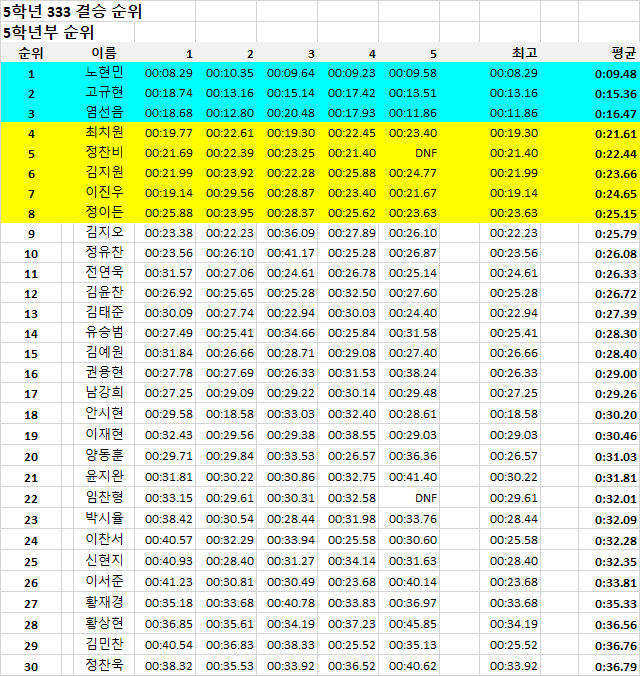Click the '5학년부 순위' subtitle cell
Screen dimensions: 640x676
48,32
